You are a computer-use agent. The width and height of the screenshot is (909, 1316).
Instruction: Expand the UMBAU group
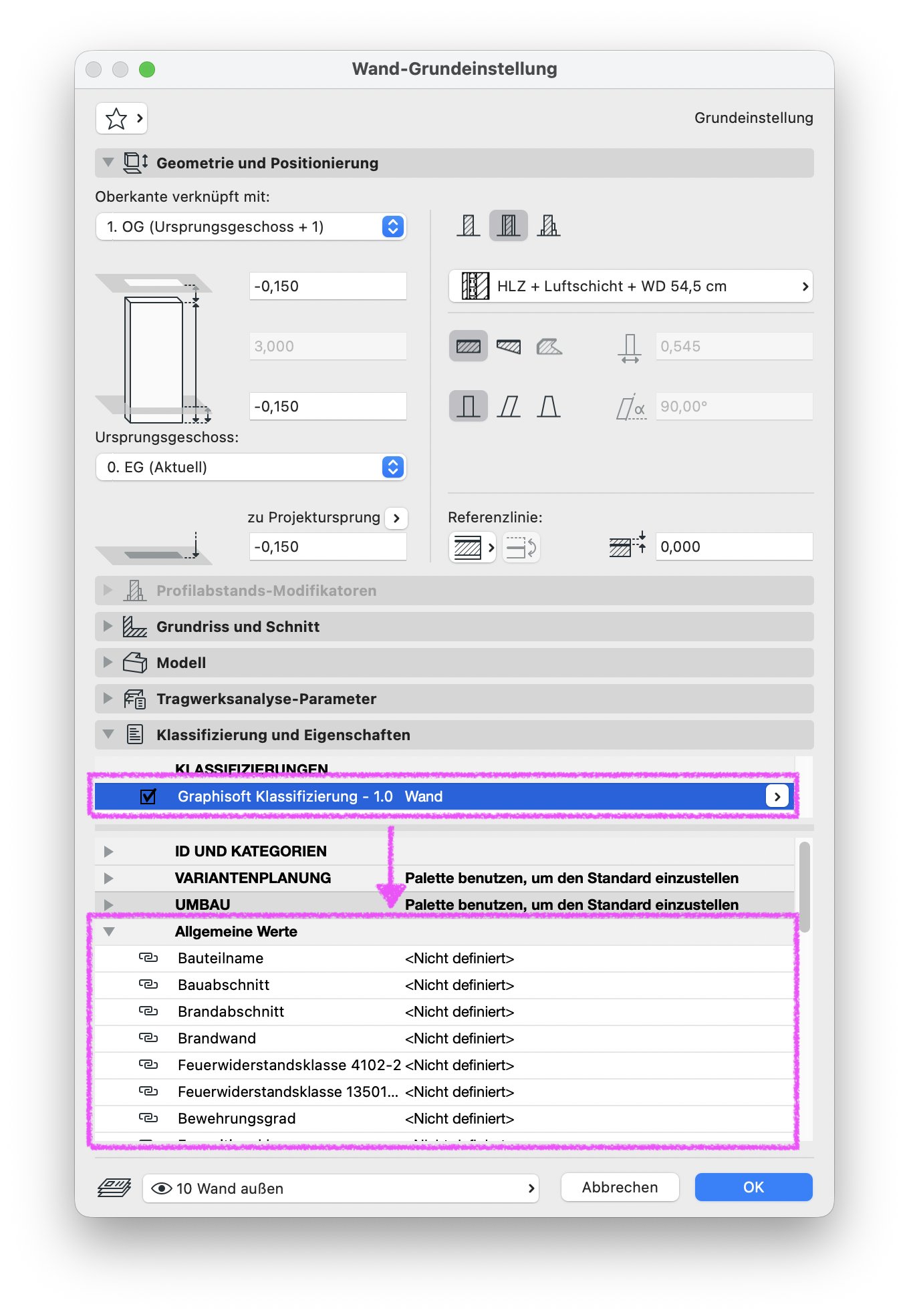[109, 904]
